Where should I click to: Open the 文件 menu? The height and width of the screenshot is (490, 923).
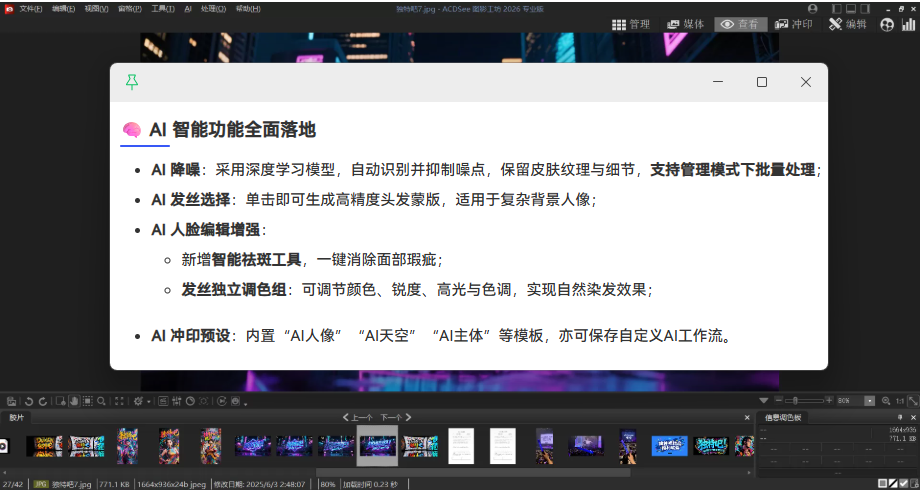[31, 9]
